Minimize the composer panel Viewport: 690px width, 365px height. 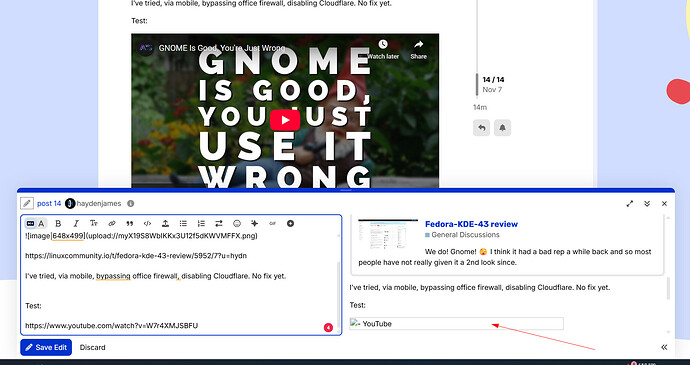coord(647,203)
